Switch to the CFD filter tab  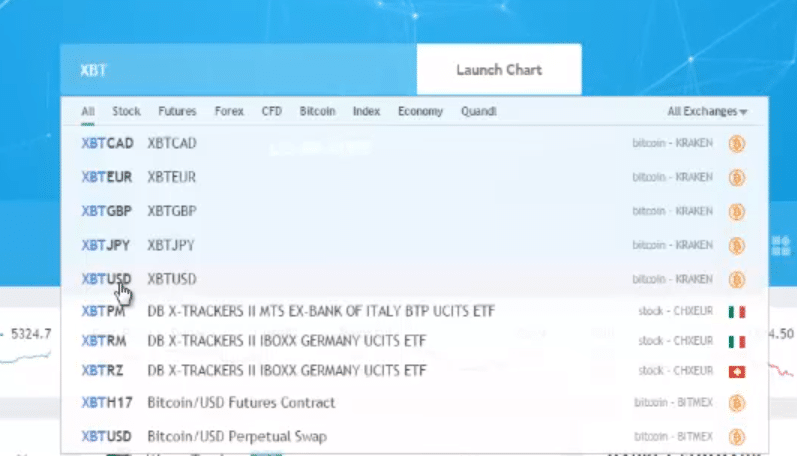click(271, 111)
